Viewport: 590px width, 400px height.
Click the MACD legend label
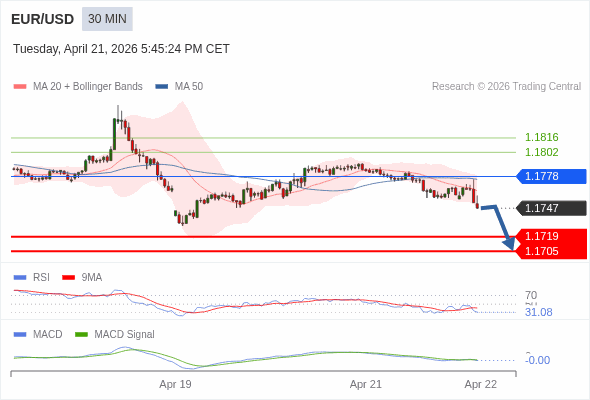[48, 335]
